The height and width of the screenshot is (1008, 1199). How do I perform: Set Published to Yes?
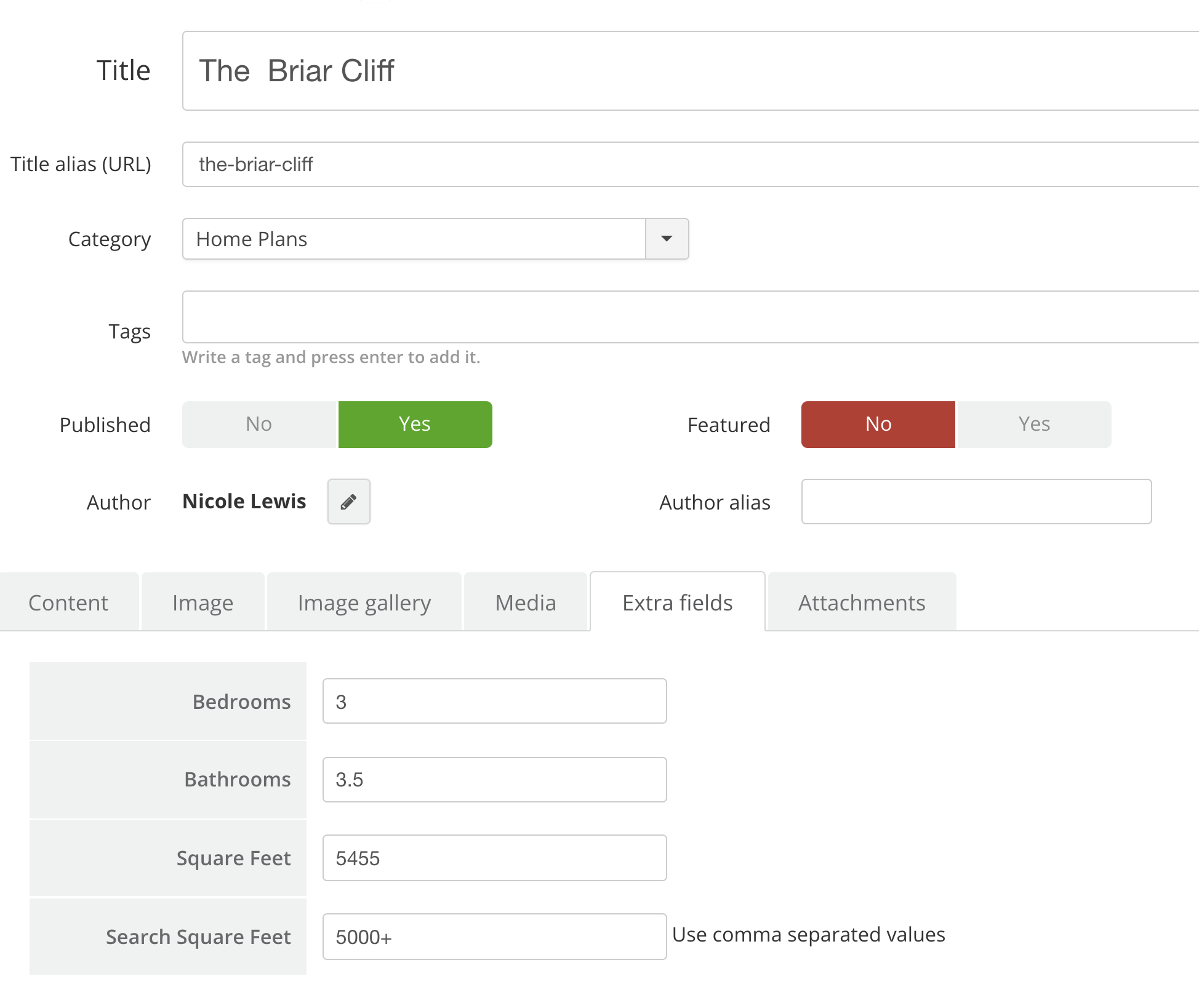(415, 425)
